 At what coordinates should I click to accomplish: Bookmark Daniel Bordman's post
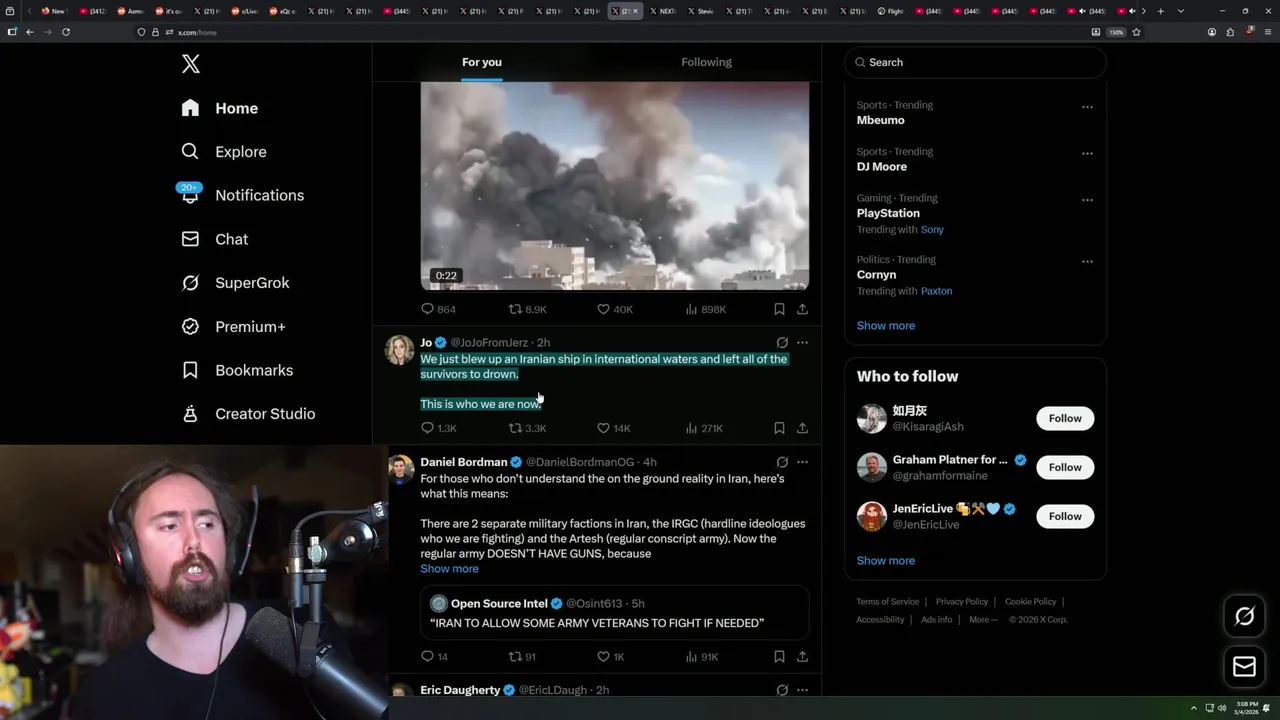click(779, 657)
